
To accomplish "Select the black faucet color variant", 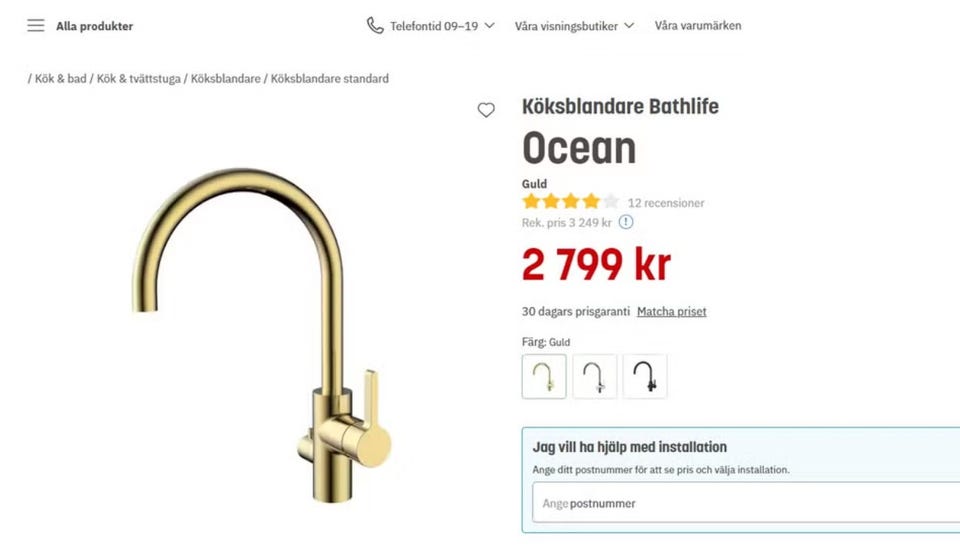I will (645, 376).
